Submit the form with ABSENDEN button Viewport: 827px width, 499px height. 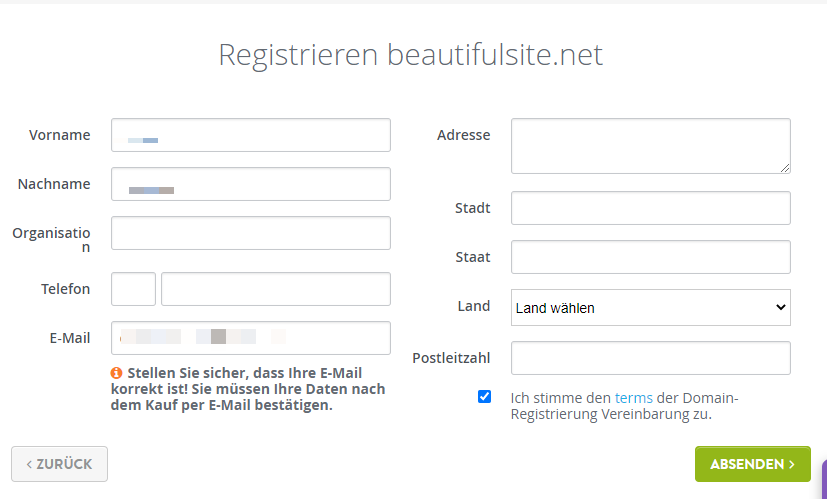click(753, 464)
